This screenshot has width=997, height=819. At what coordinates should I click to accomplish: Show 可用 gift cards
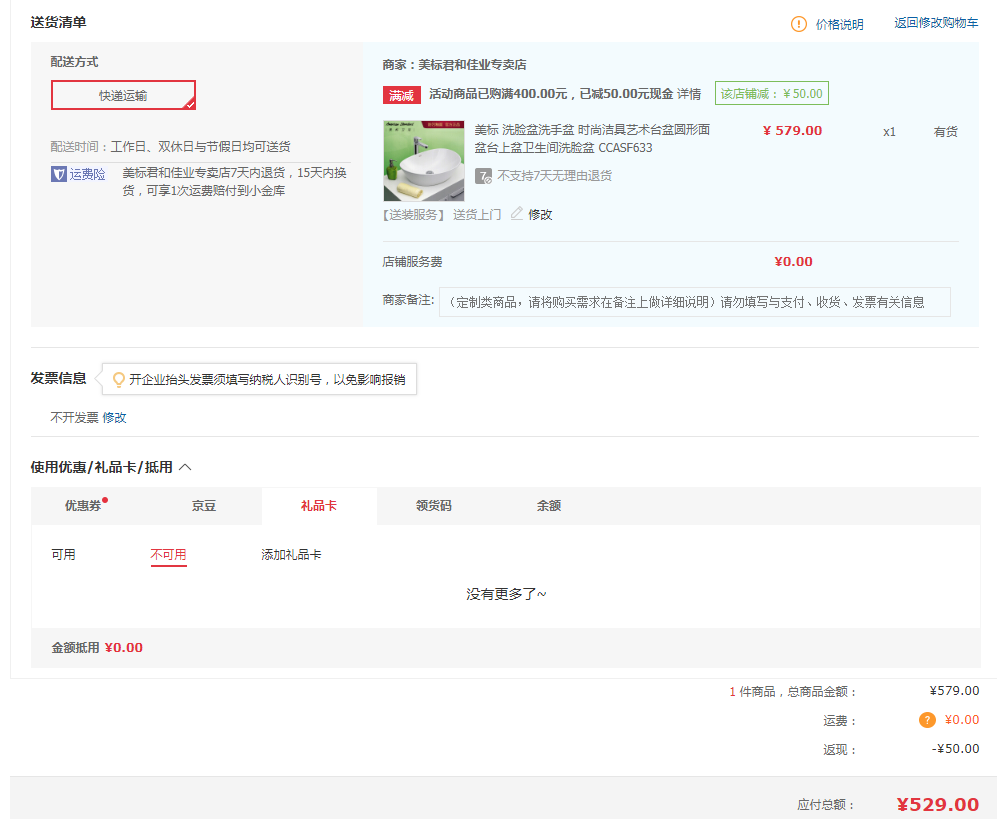[x=64, y=554]
